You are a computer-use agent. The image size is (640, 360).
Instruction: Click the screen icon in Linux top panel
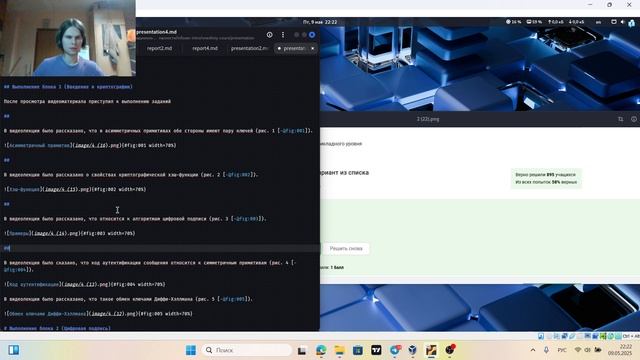pos(613,22)
